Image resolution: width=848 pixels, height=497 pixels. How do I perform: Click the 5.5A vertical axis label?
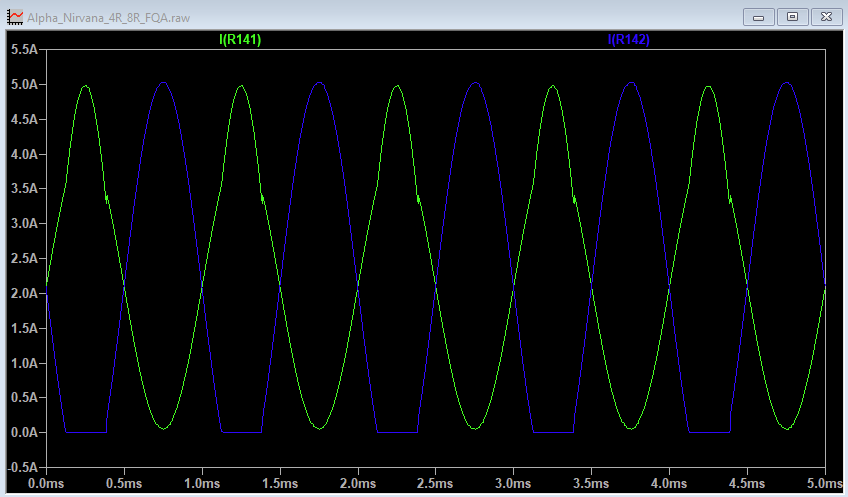pos(24,50)
